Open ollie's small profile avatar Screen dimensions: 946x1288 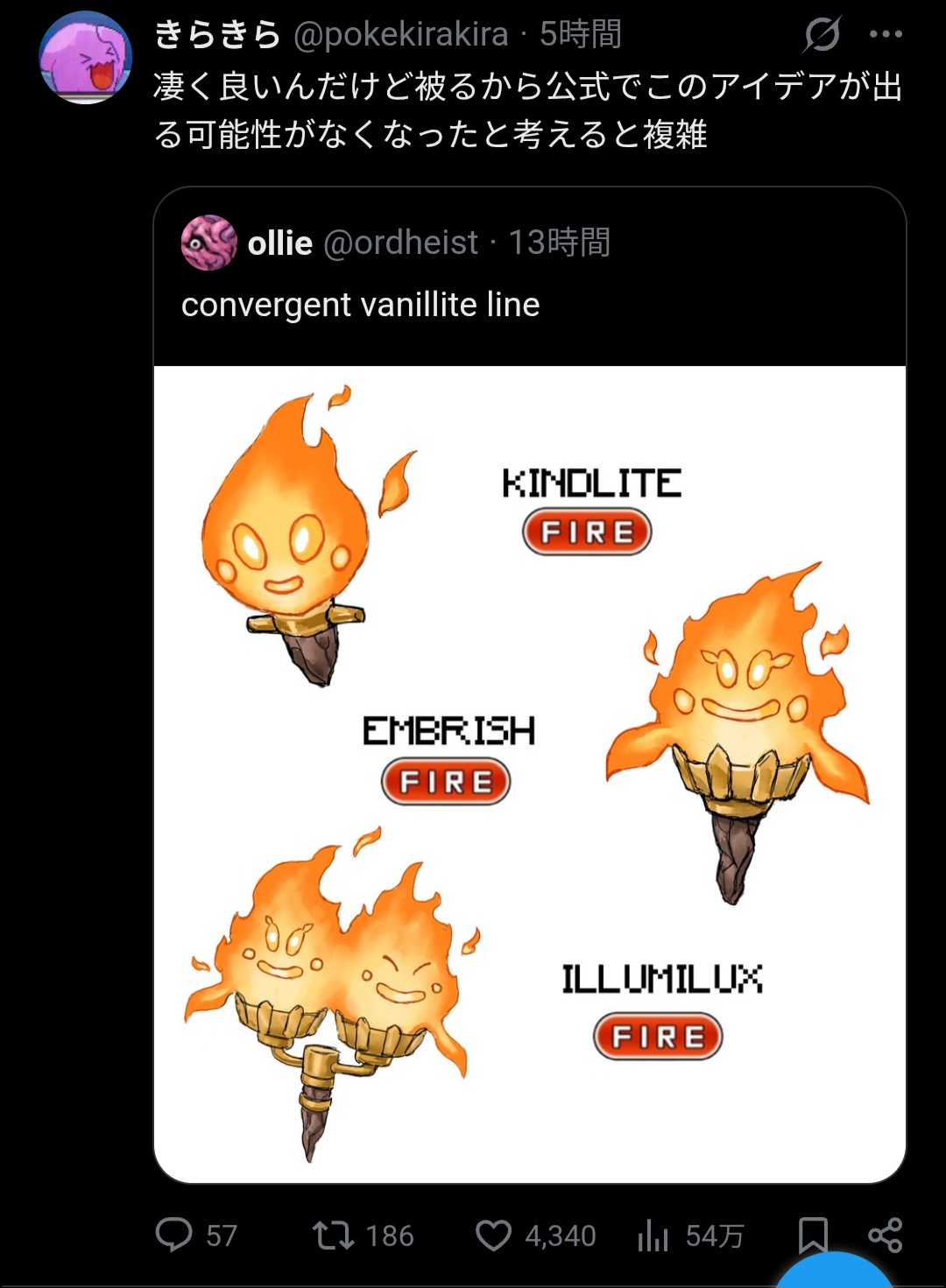point(208,243)
